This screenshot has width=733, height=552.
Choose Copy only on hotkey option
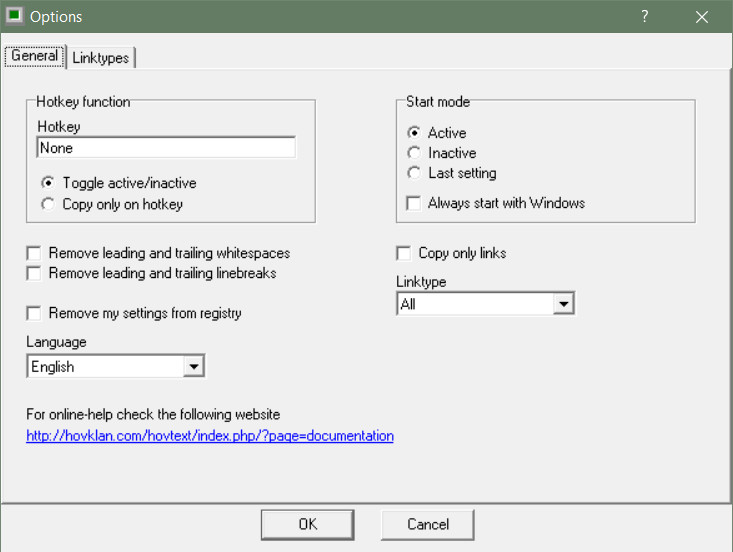[x=48, y=204]
